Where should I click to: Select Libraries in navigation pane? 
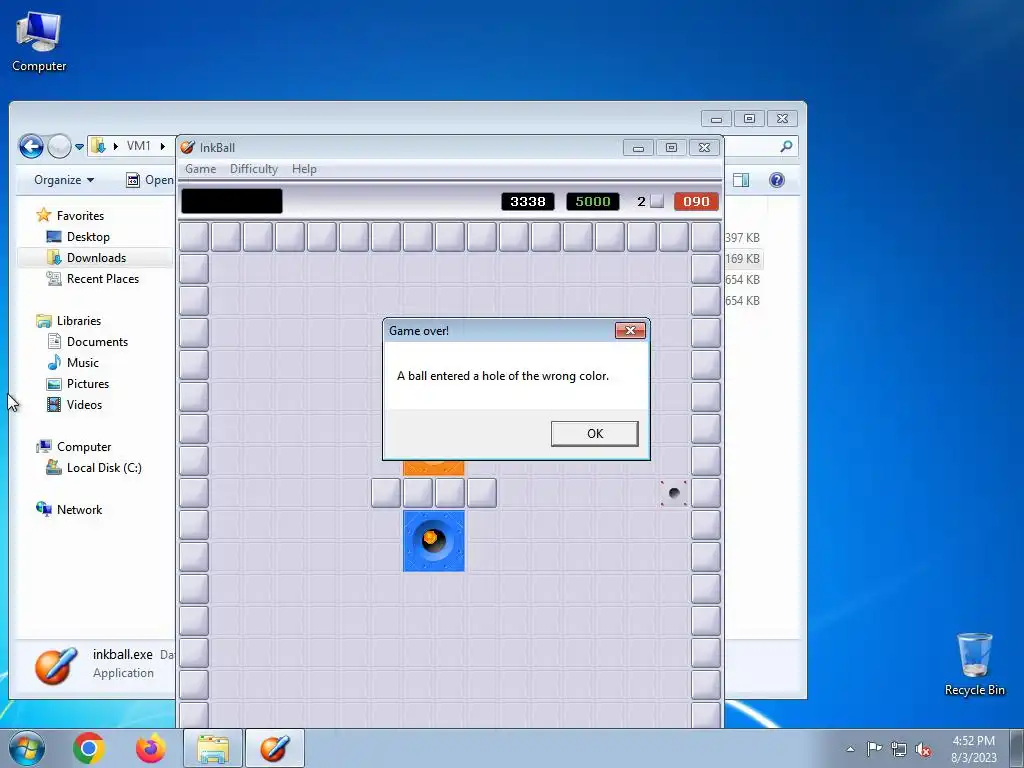(x=78, y=321)
